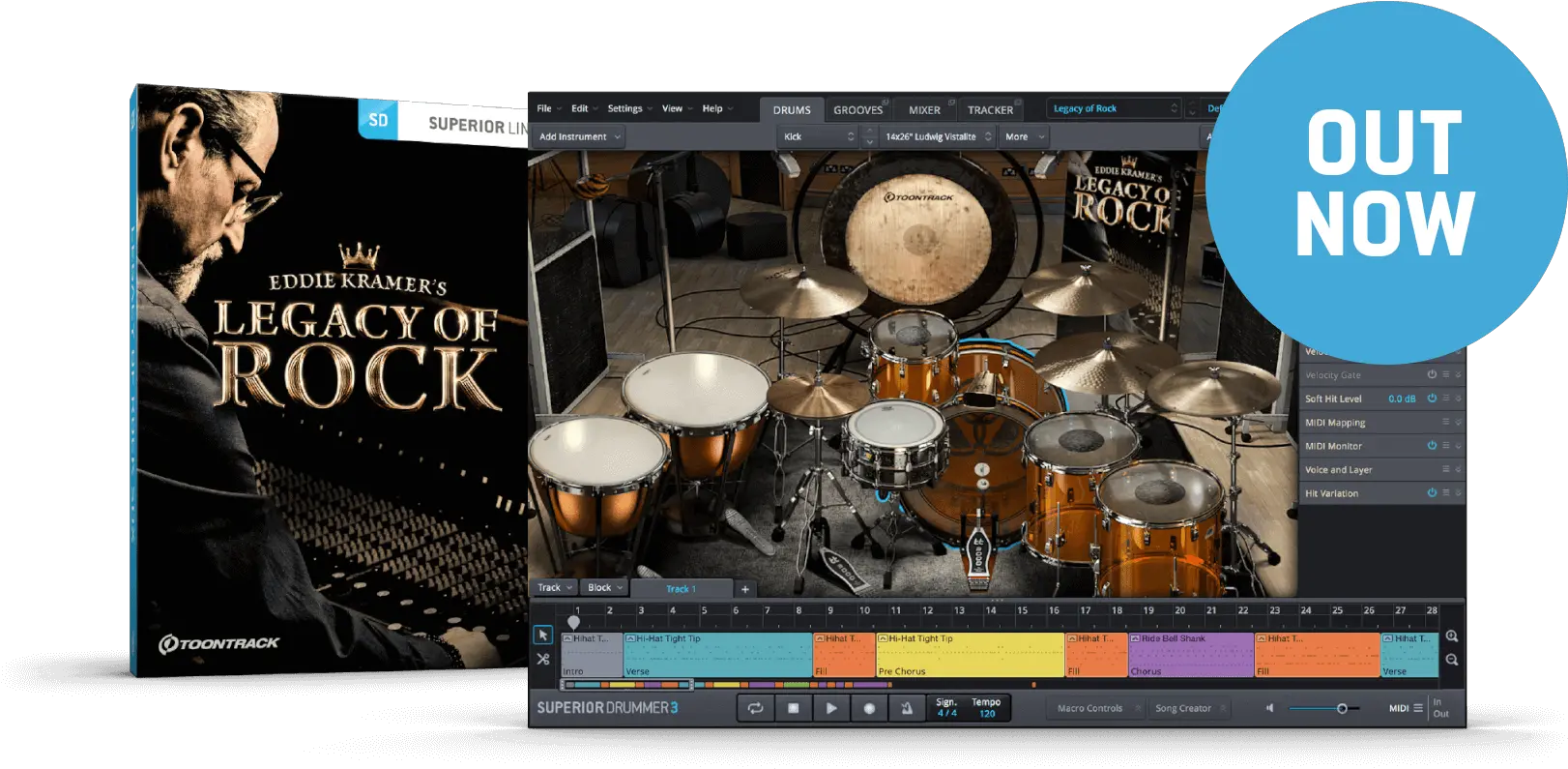The width and height of the screenshot is (1568, 769).
Task: Add a new track with plus button
Action: [744, 589]
